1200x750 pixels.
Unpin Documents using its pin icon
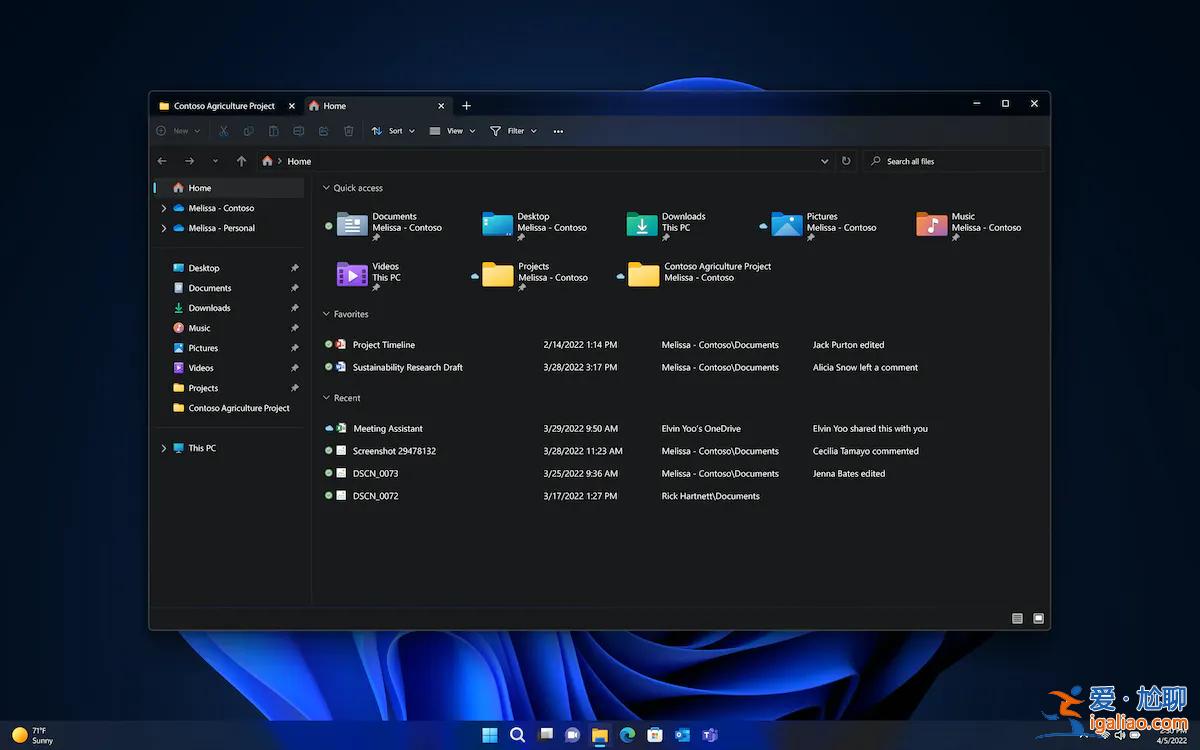(x=293, y=288)
